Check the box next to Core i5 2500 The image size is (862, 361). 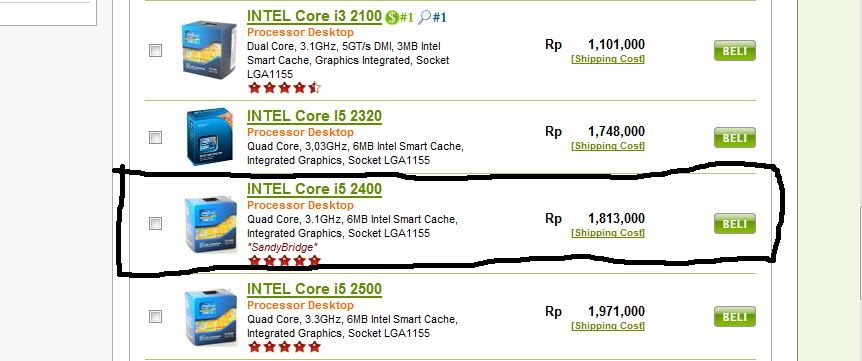[x=156, y=316]
